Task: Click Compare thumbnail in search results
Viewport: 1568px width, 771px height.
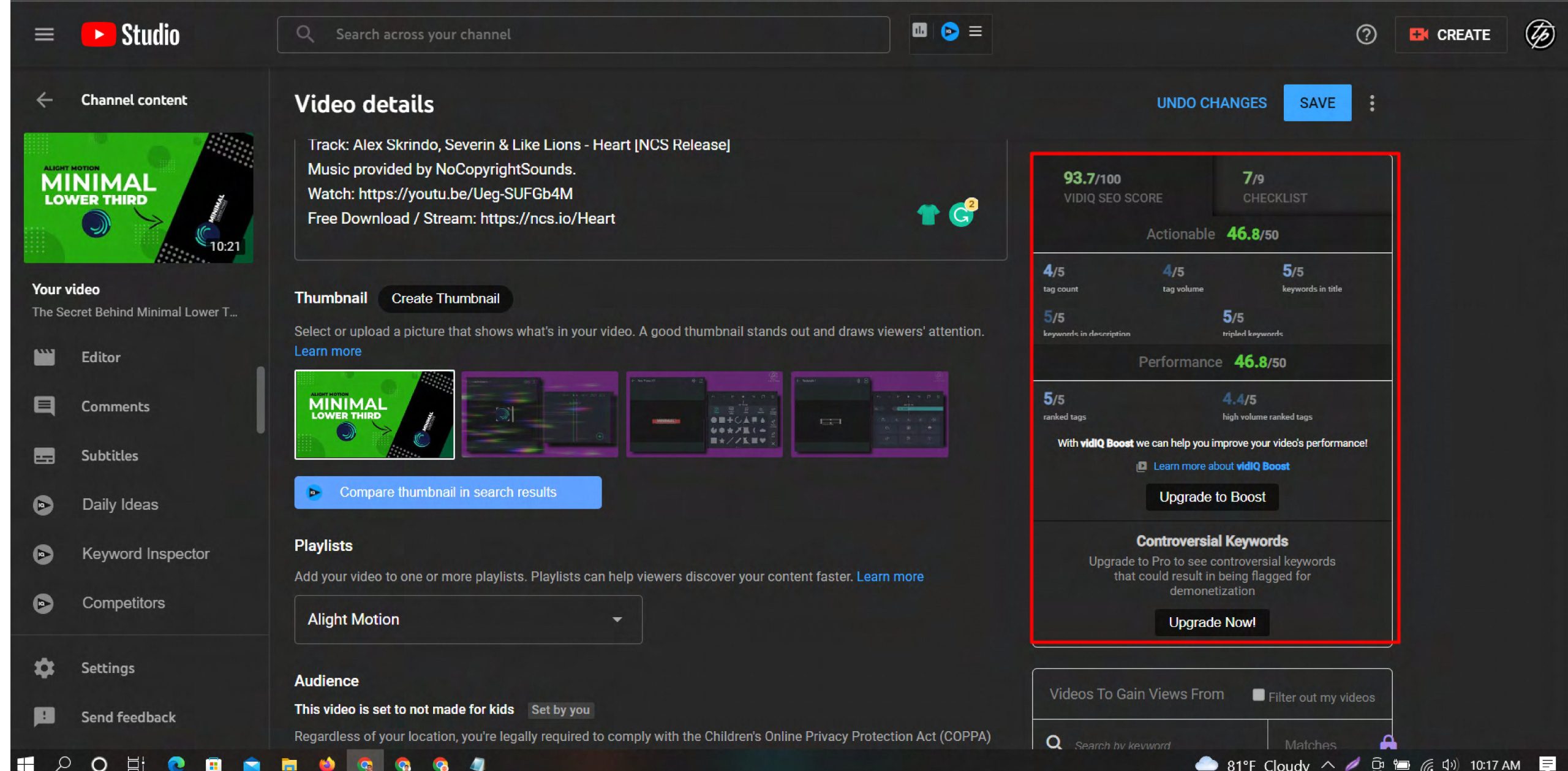Action: point(448,493)
